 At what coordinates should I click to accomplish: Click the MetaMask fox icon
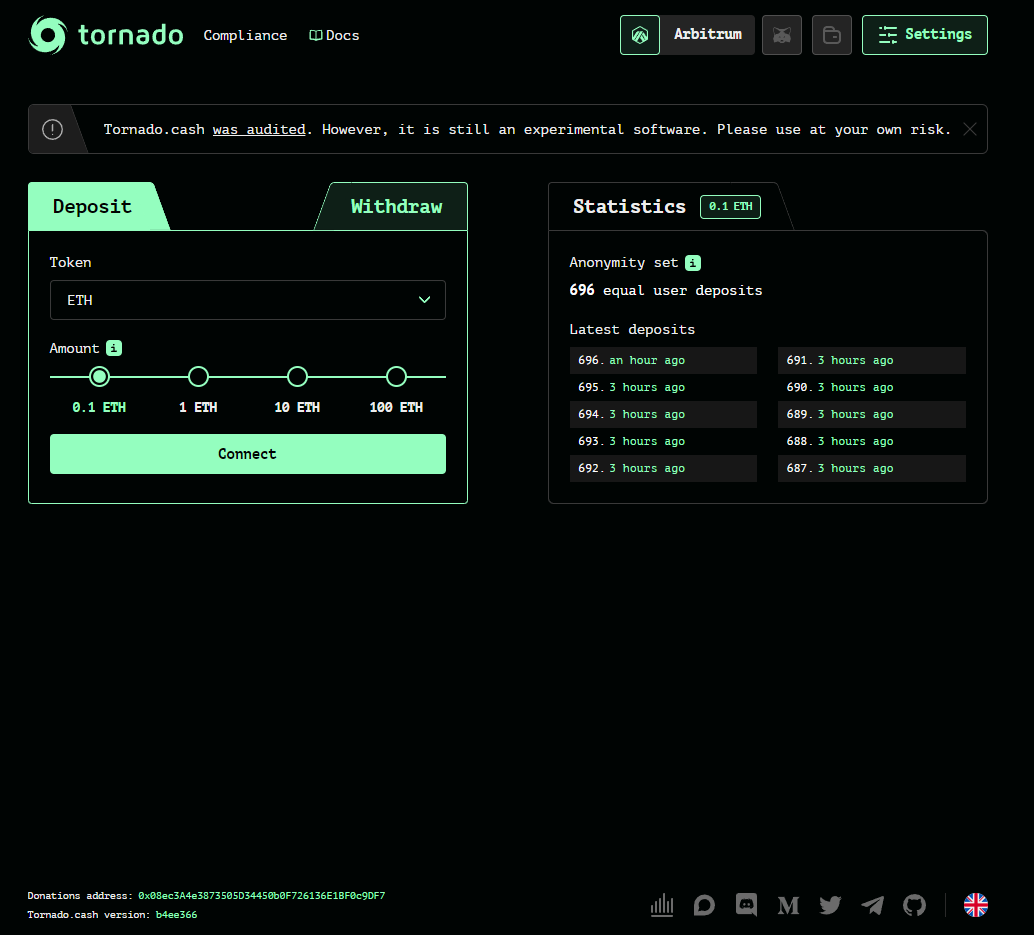(781, 35)
